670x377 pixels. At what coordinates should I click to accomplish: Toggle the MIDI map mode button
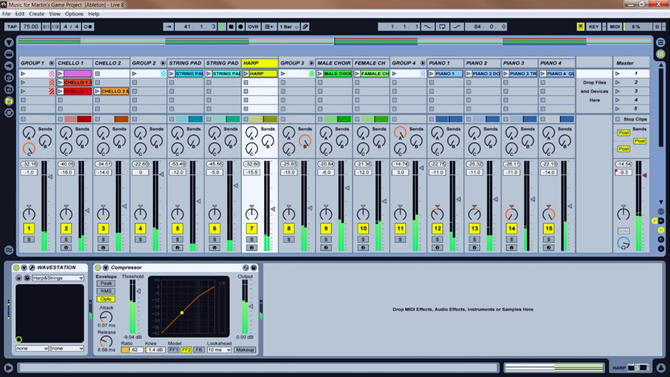point(614,27)
